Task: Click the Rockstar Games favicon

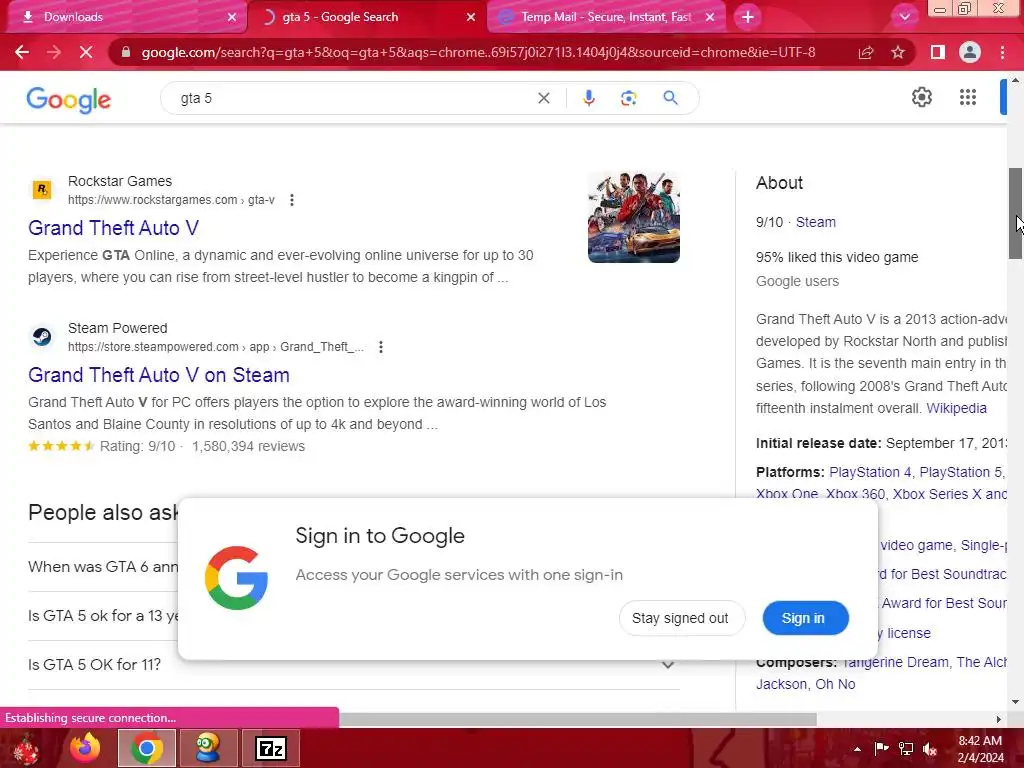Action: [42, 189]
